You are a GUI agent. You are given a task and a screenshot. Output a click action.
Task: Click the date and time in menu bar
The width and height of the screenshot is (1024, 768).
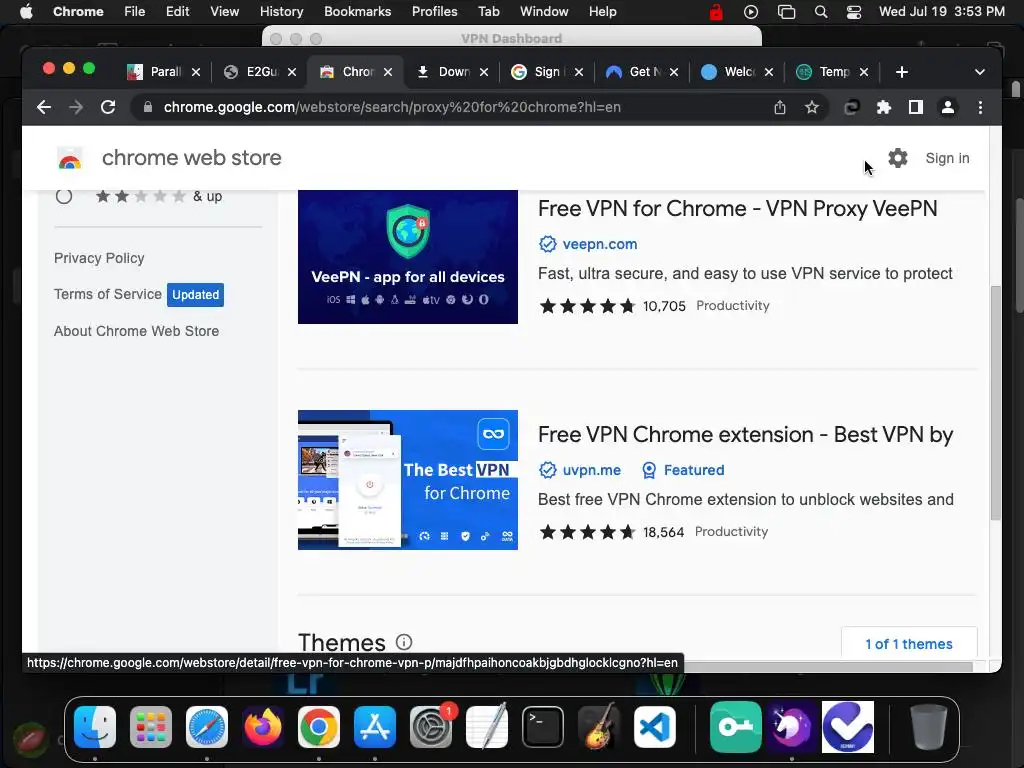(942, 12)
